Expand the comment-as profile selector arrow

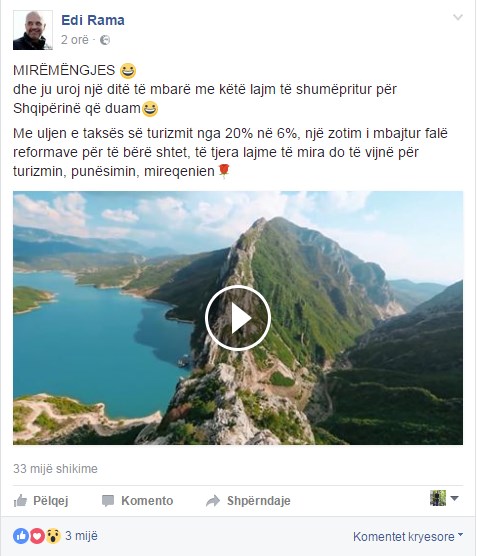pyautogui.click(x=454, y=498)
